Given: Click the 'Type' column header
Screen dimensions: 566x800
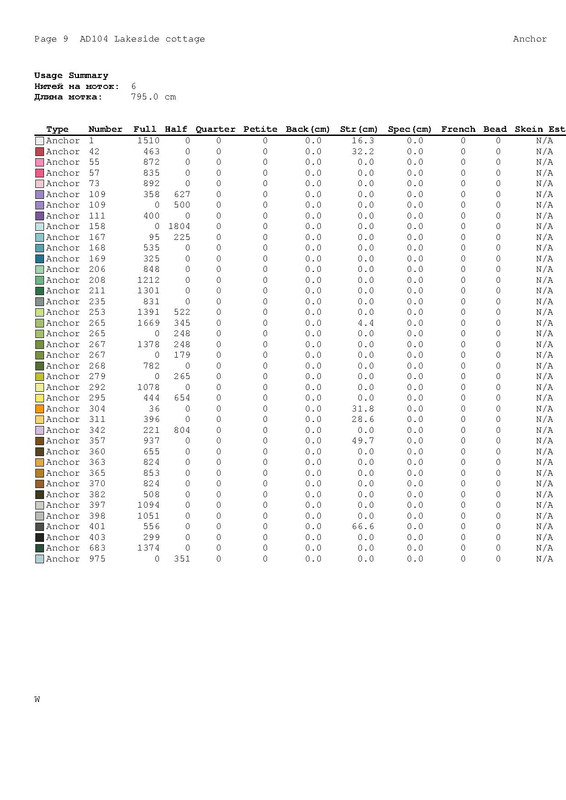Looking at the screenshot, I should coord(57,130).
